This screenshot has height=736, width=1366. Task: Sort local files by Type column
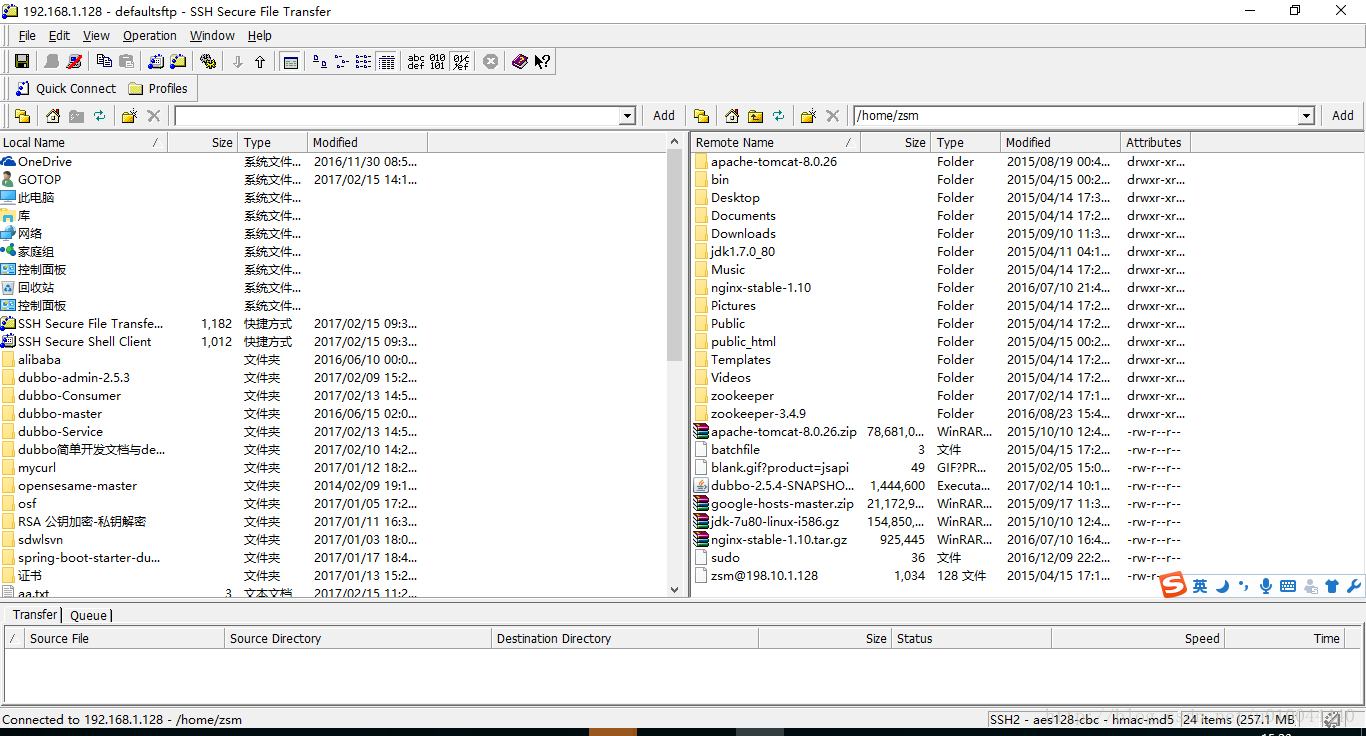pyautogui.click(x=272, y=142)
